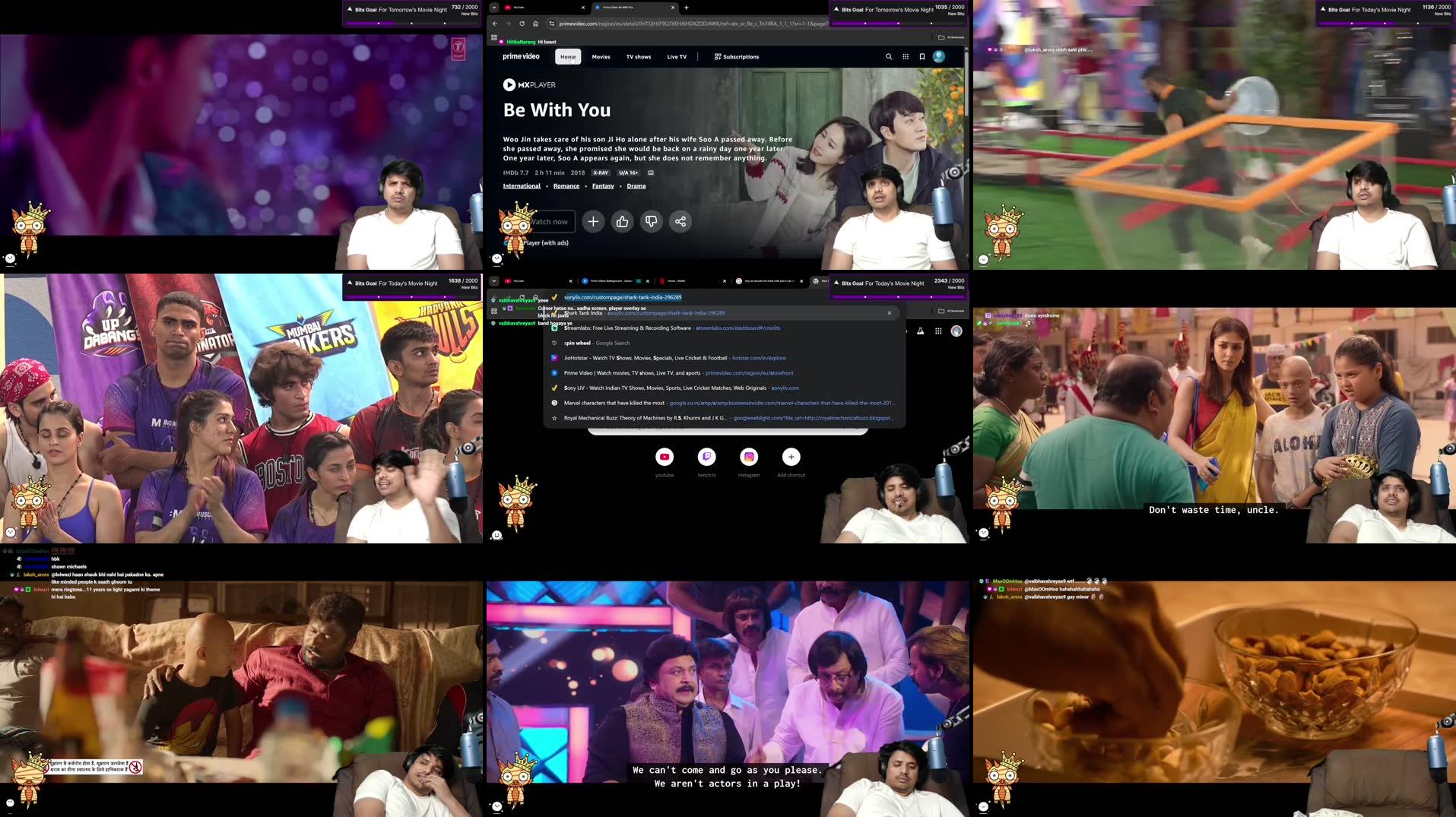Open All Bookmarks folder in Prime Video window
This screenshot has height=817, width=1456.
[951, 37]
